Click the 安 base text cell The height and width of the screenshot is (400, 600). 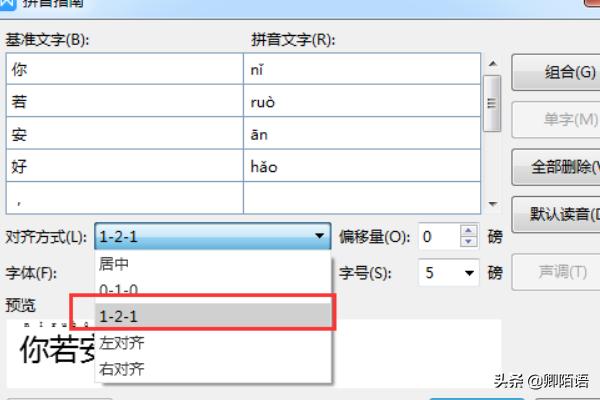125,134
